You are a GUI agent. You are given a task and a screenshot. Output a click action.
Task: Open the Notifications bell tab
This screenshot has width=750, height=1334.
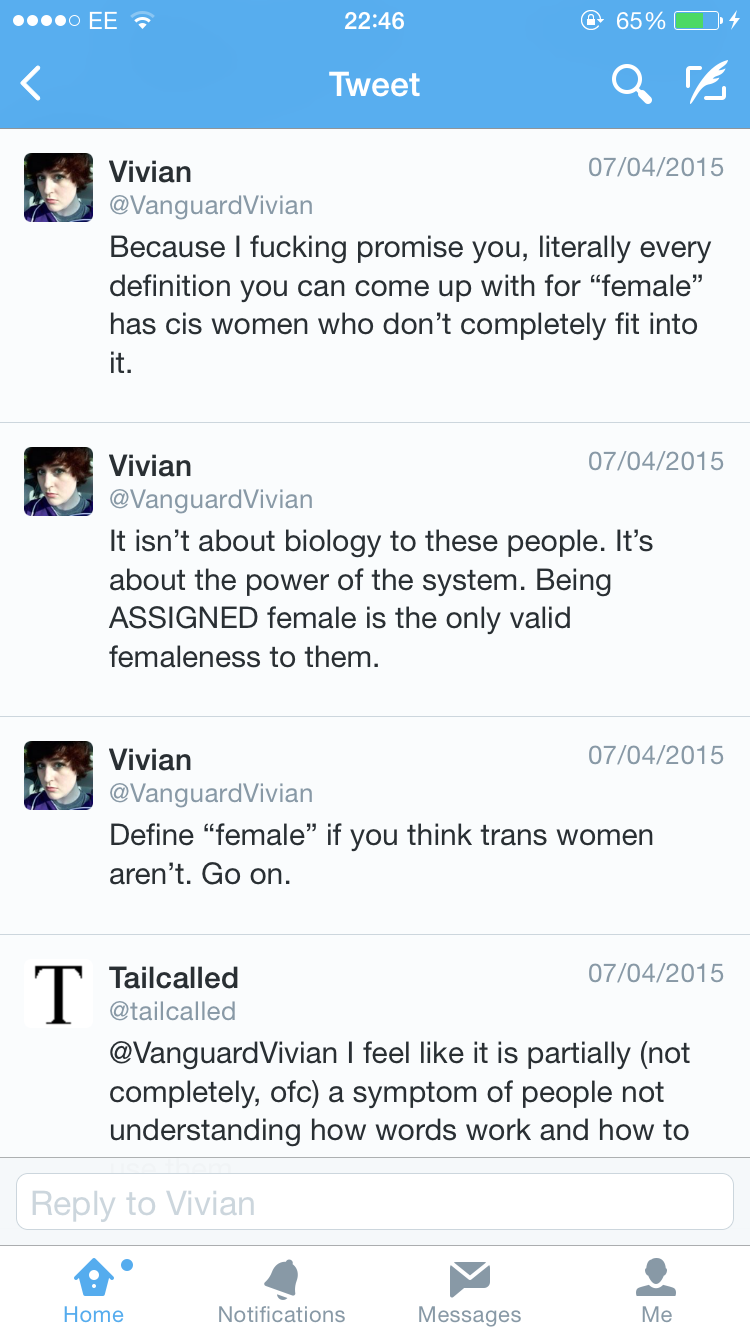point(281,1290)
